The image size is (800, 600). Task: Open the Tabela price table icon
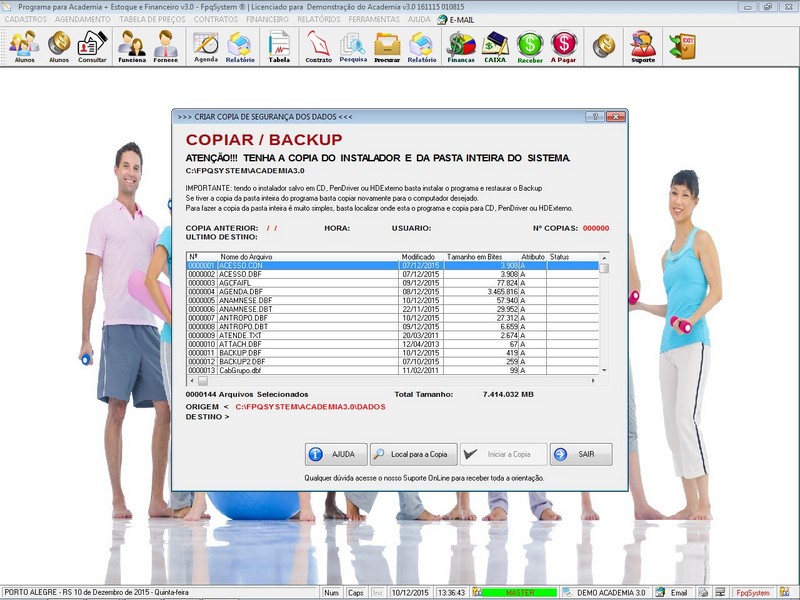[279, 46]
